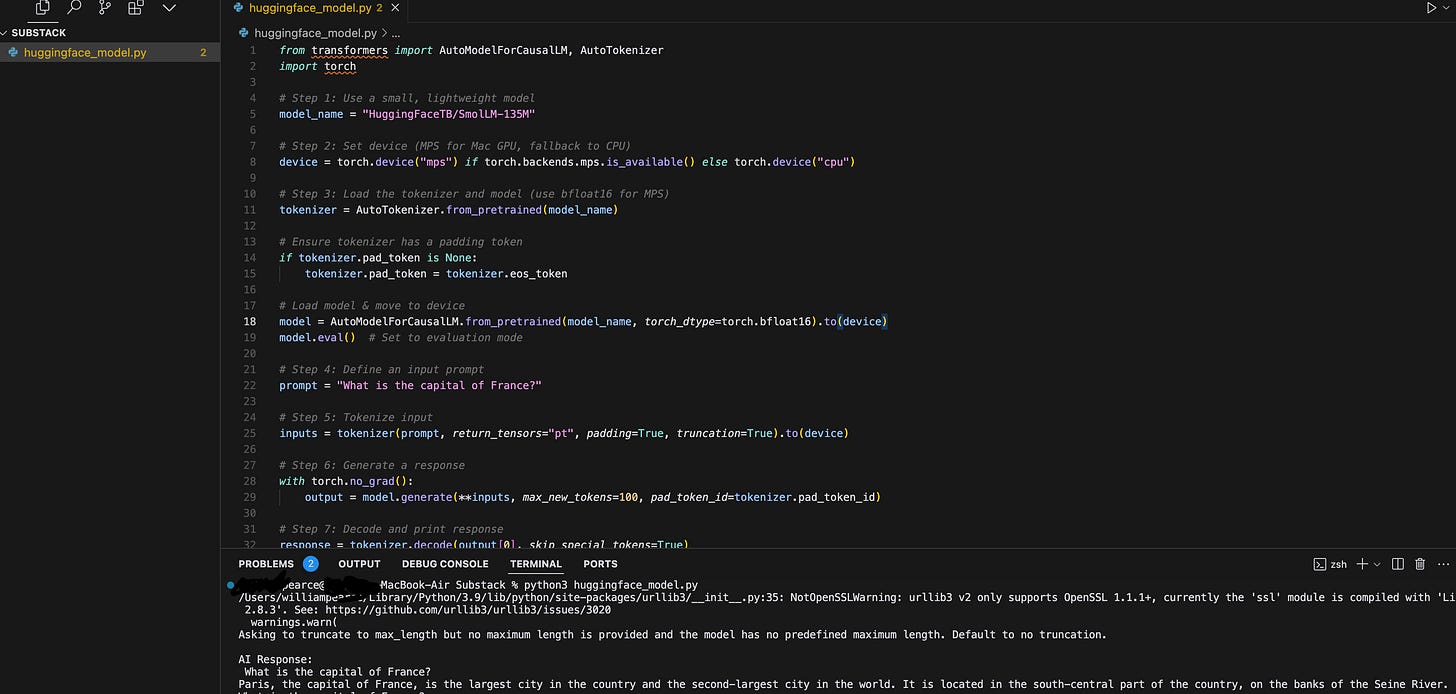Image resolution: width=1456 pixels, height=694 pixels.
Task: Click line number 25 in the gutter
Action: click(x=252, y=433)
